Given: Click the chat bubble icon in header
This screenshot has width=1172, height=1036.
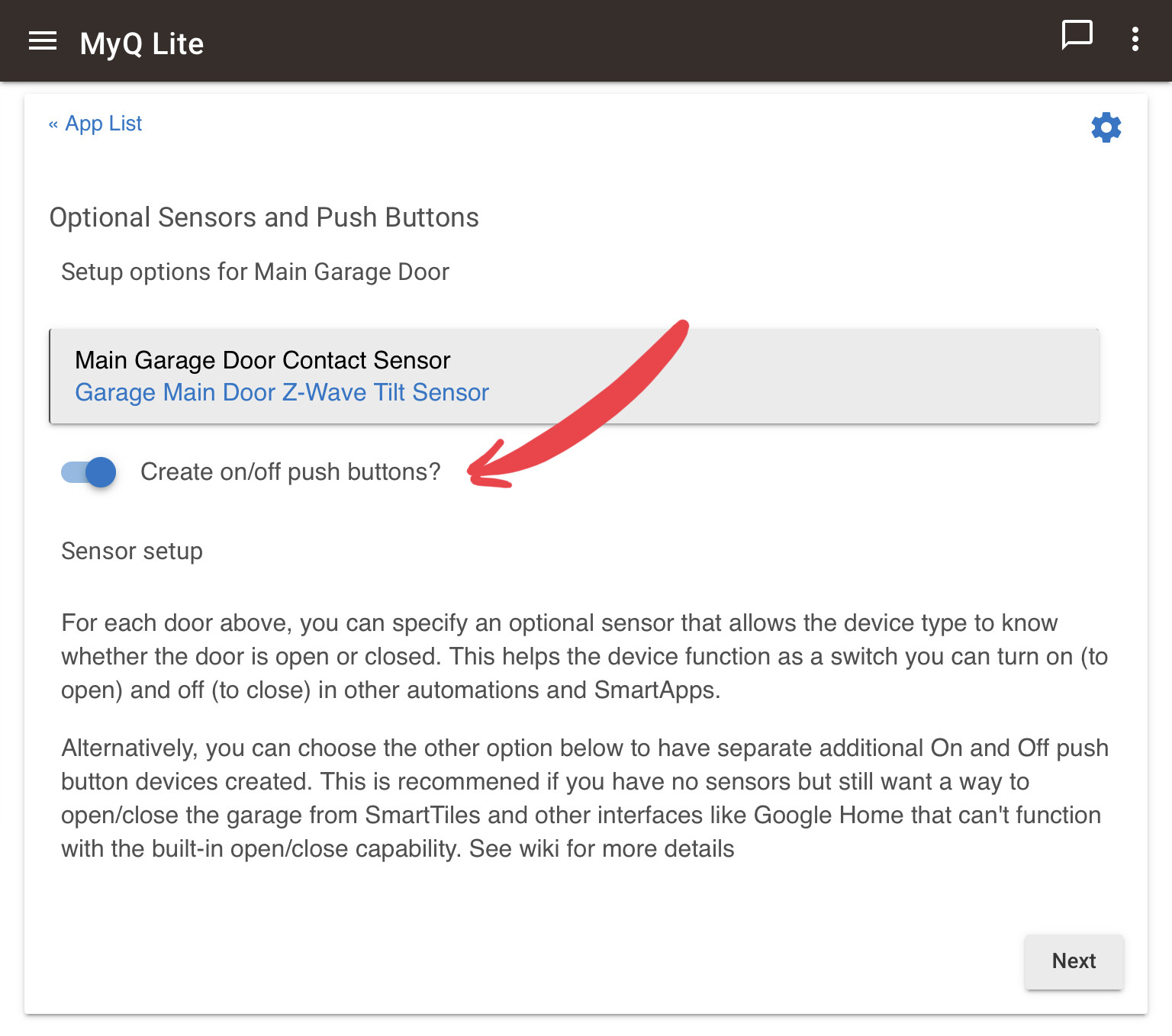Looking at the screenshot, I should tap(1077, 35).
